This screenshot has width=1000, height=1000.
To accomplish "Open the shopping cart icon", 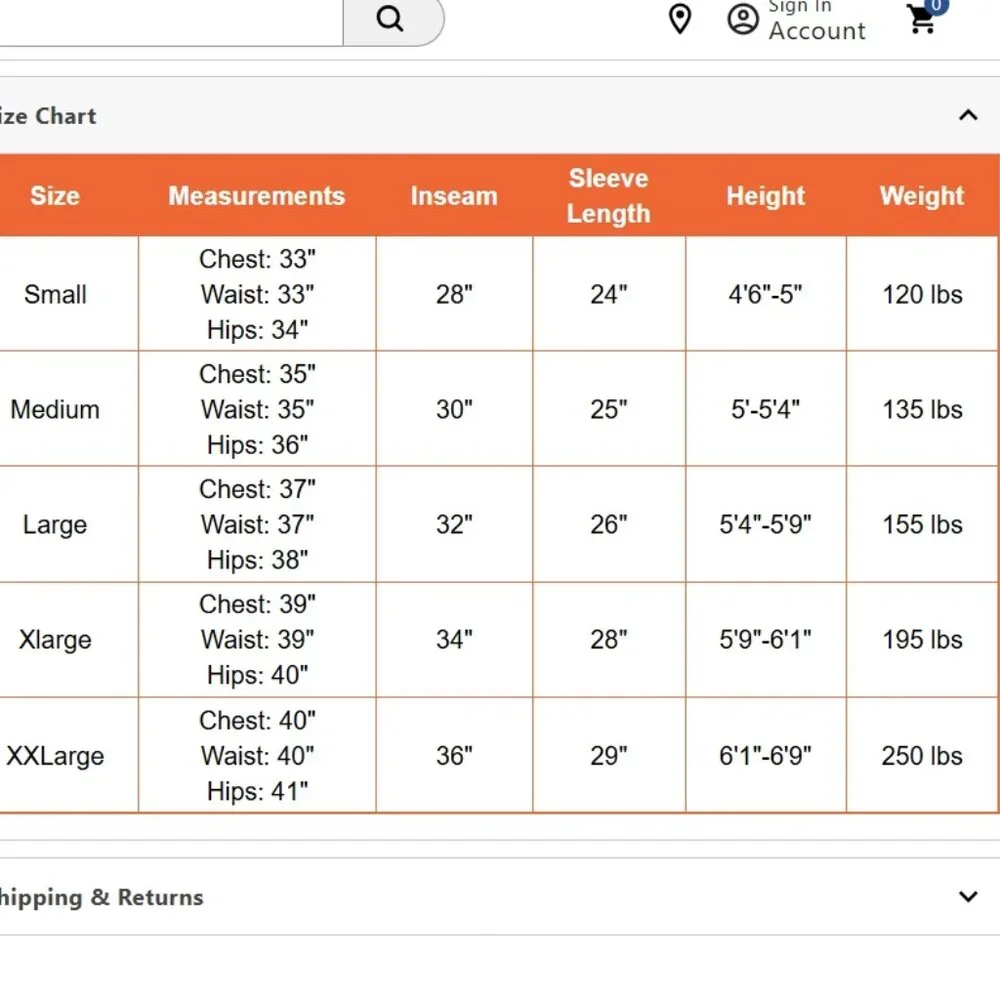I will [922, 19].
